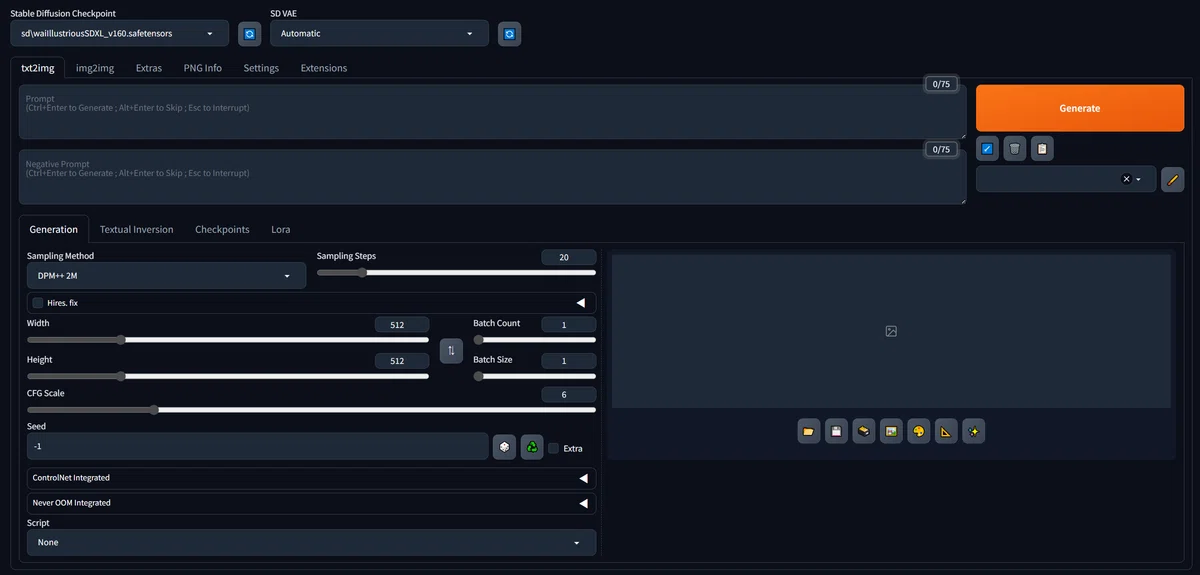This screenshot has width=1200, height=575.
Task: Open the Script dropdown set to None
Action: (311, 542)
